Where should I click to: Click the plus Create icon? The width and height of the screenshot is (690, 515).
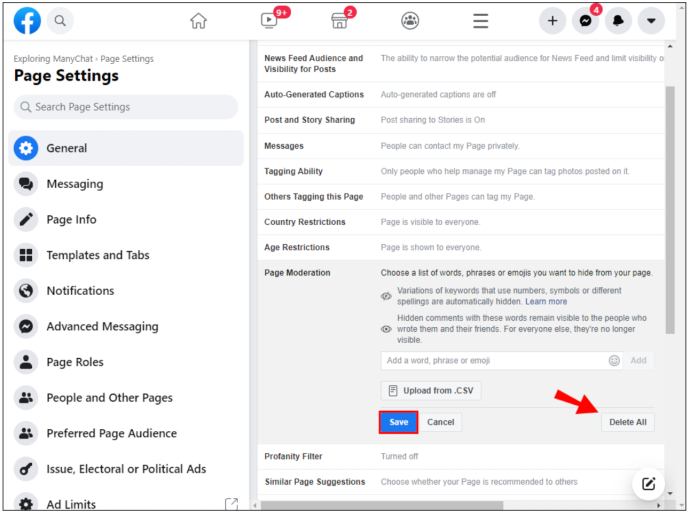pyautogui.click(x=553, y=21)
